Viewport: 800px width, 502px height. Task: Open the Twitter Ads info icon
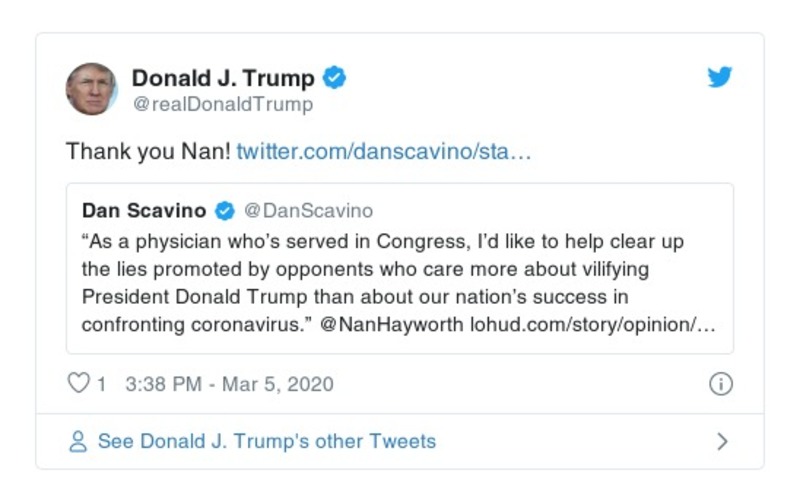pyautogui.click(x=720, y=384)
